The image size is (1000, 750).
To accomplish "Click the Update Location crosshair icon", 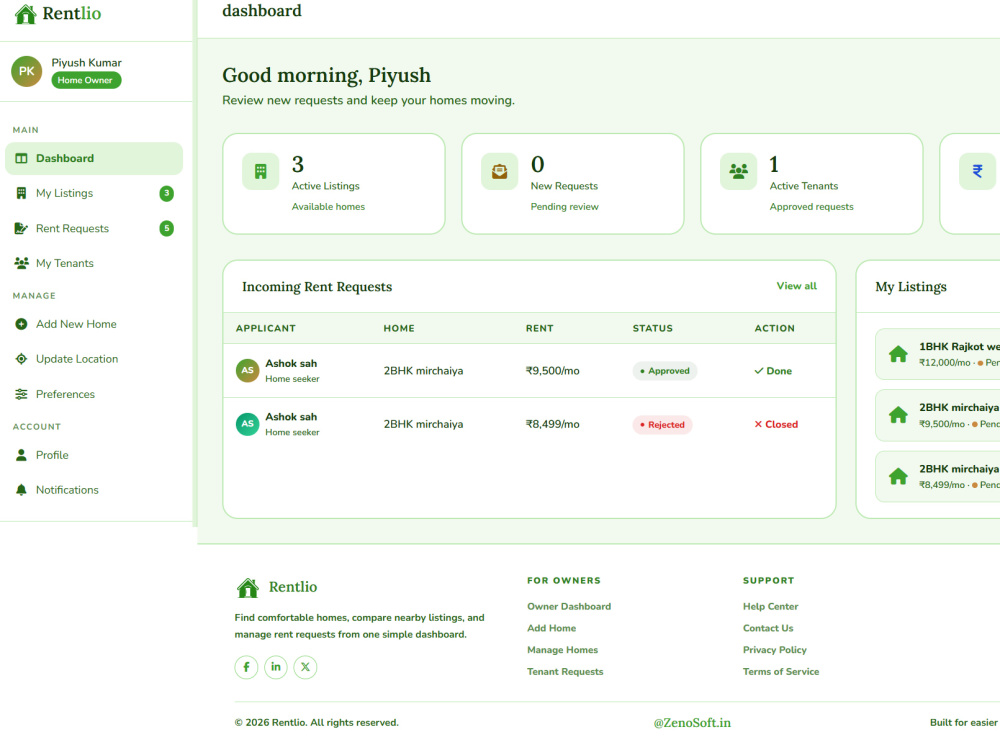I will coord(21,359).
